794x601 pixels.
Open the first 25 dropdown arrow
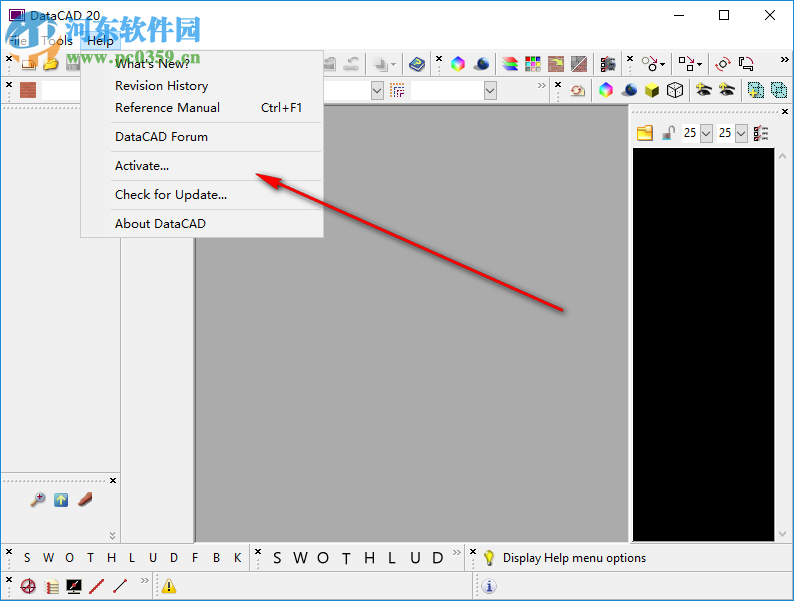pos(706,133)
